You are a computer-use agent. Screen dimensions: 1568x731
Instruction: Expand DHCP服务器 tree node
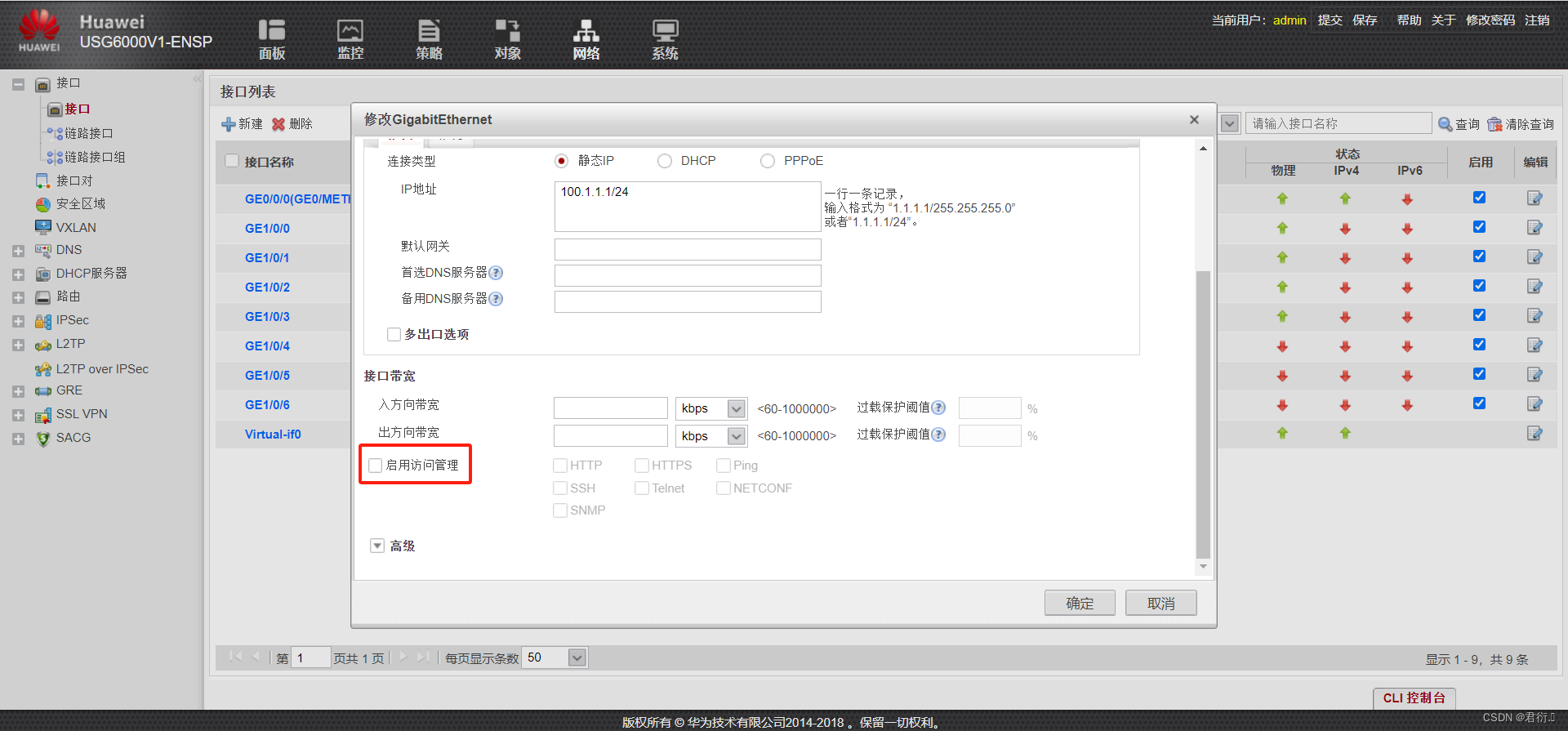[18, 274]
